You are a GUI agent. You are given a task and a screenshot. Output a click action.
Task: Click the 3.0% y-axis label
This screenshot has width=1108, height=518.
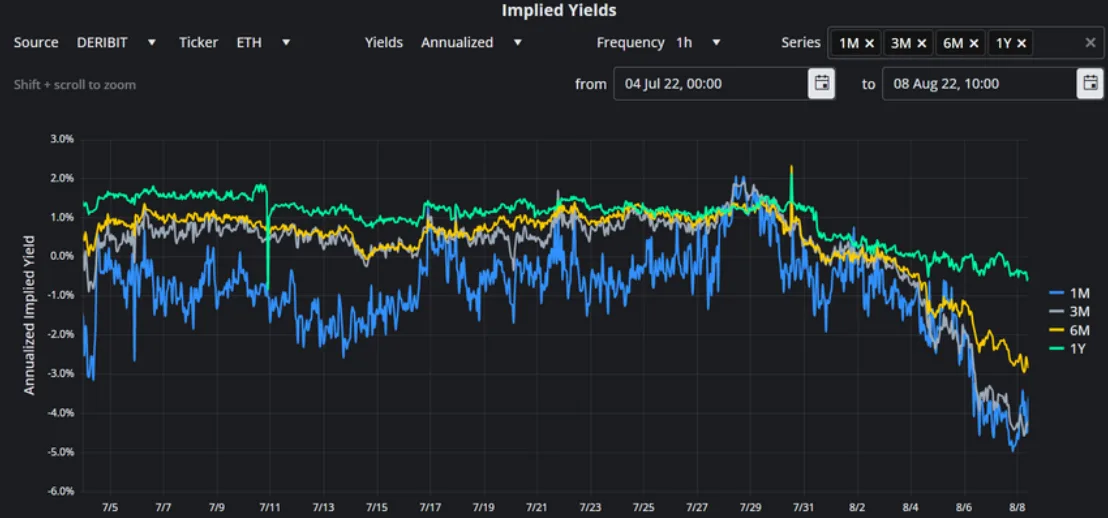61,139
